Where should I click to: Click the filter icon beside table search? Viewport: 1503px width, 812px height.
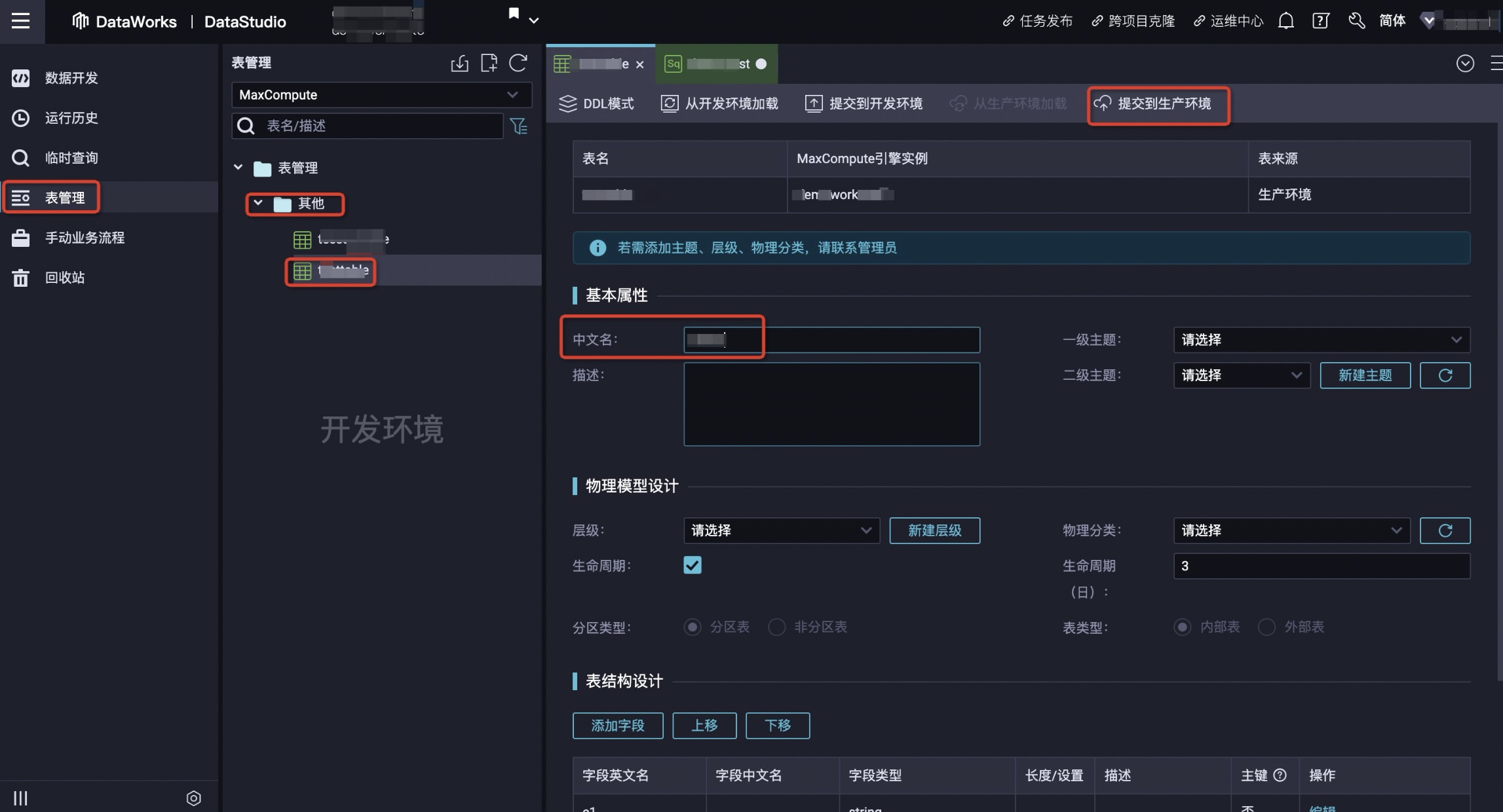tap(519, 126)
